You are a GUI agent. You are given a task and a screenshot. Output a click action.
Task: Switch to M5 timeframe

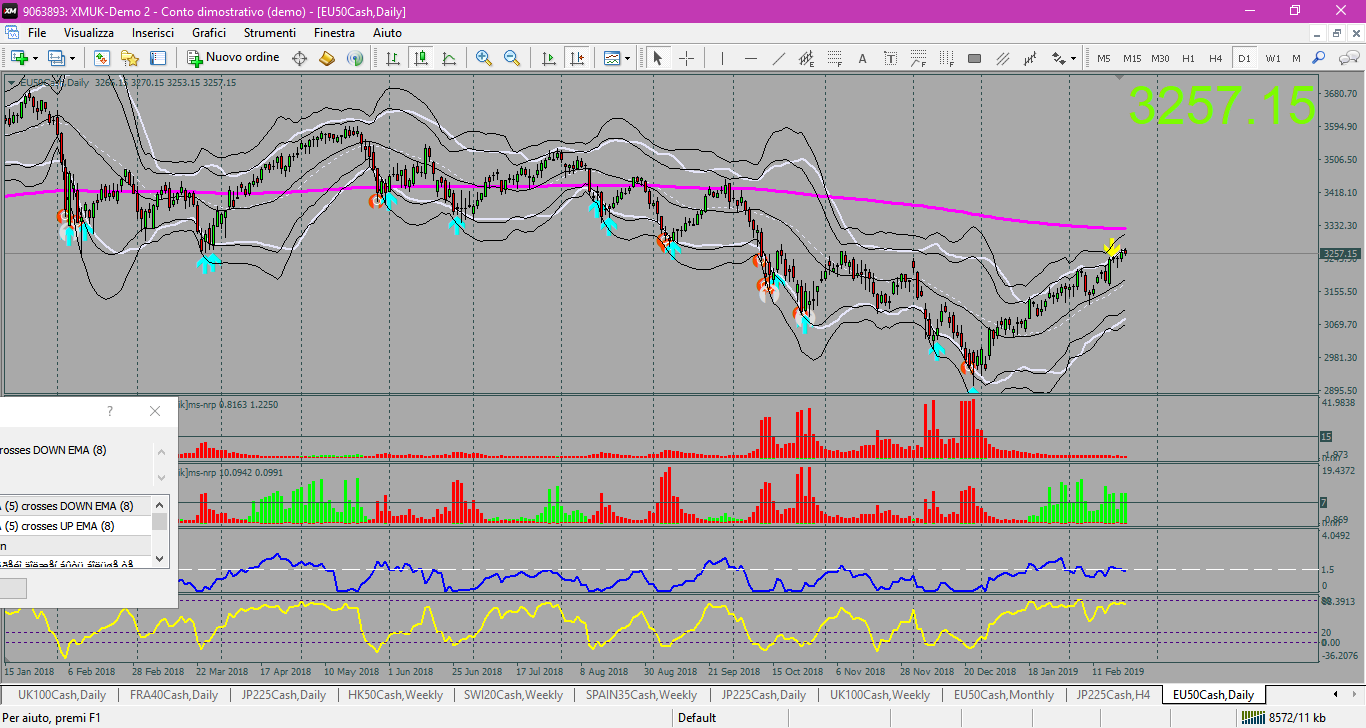click(x=1104, y=58)
